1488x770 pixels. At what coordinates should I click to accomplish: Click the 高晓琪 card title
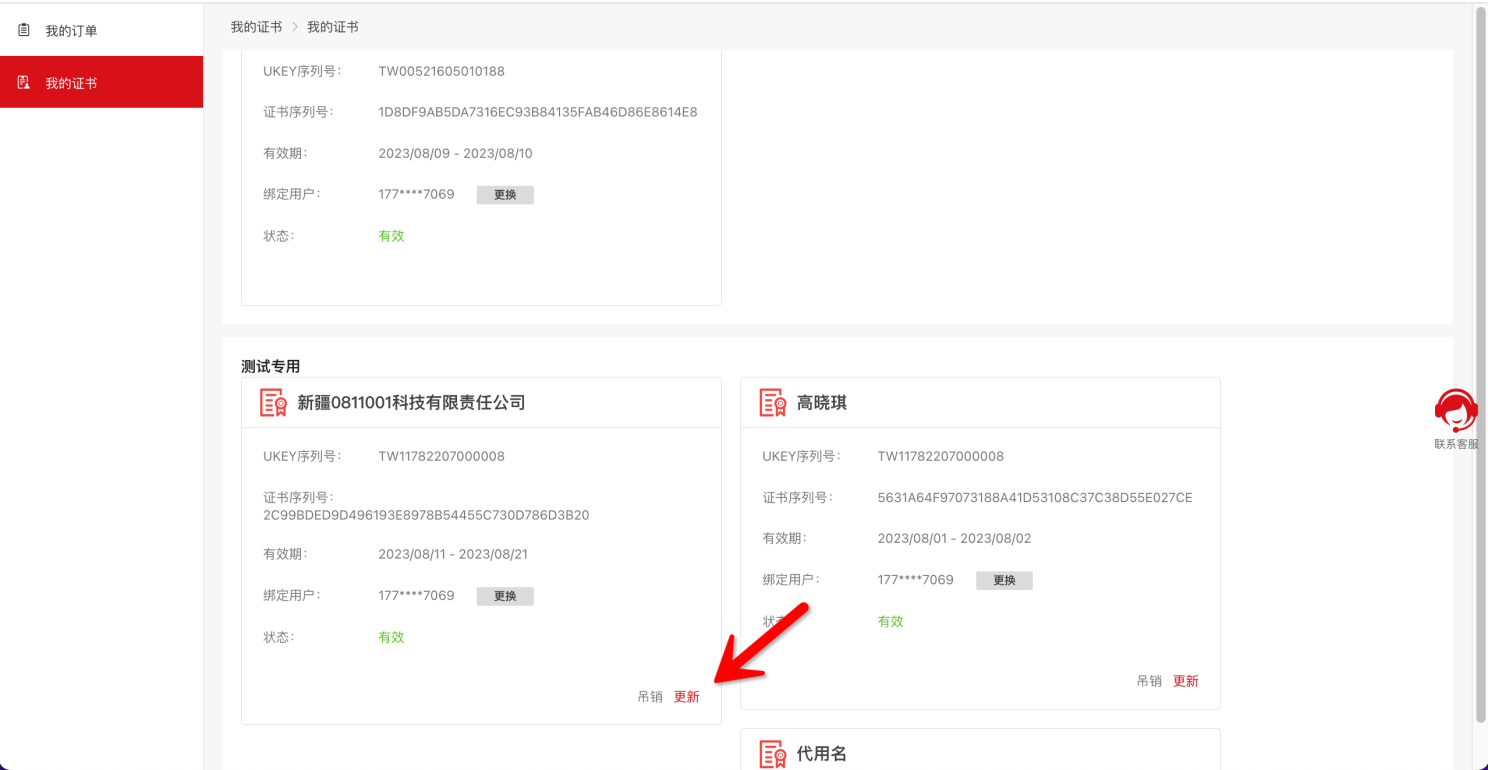pos(822,403)
